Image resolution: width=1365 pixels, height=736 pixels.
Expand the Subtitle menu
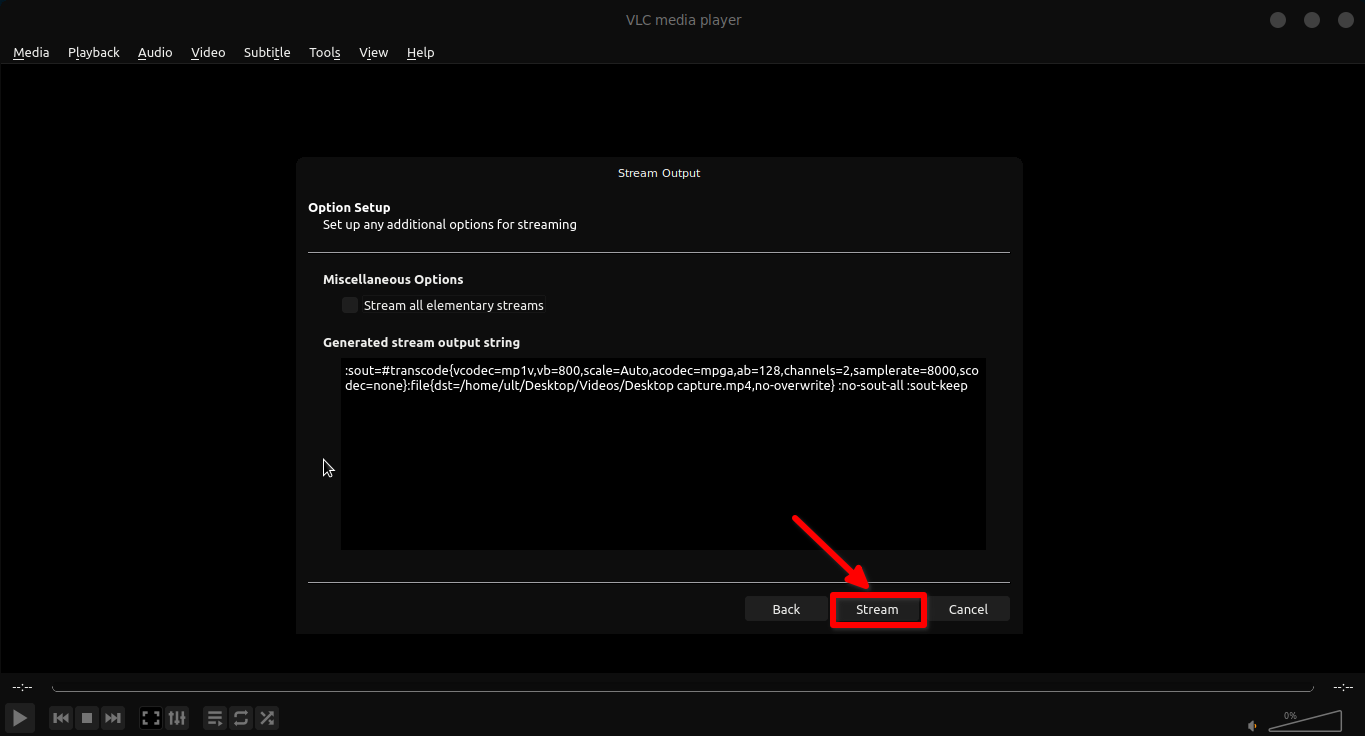[x=267, y=52]
